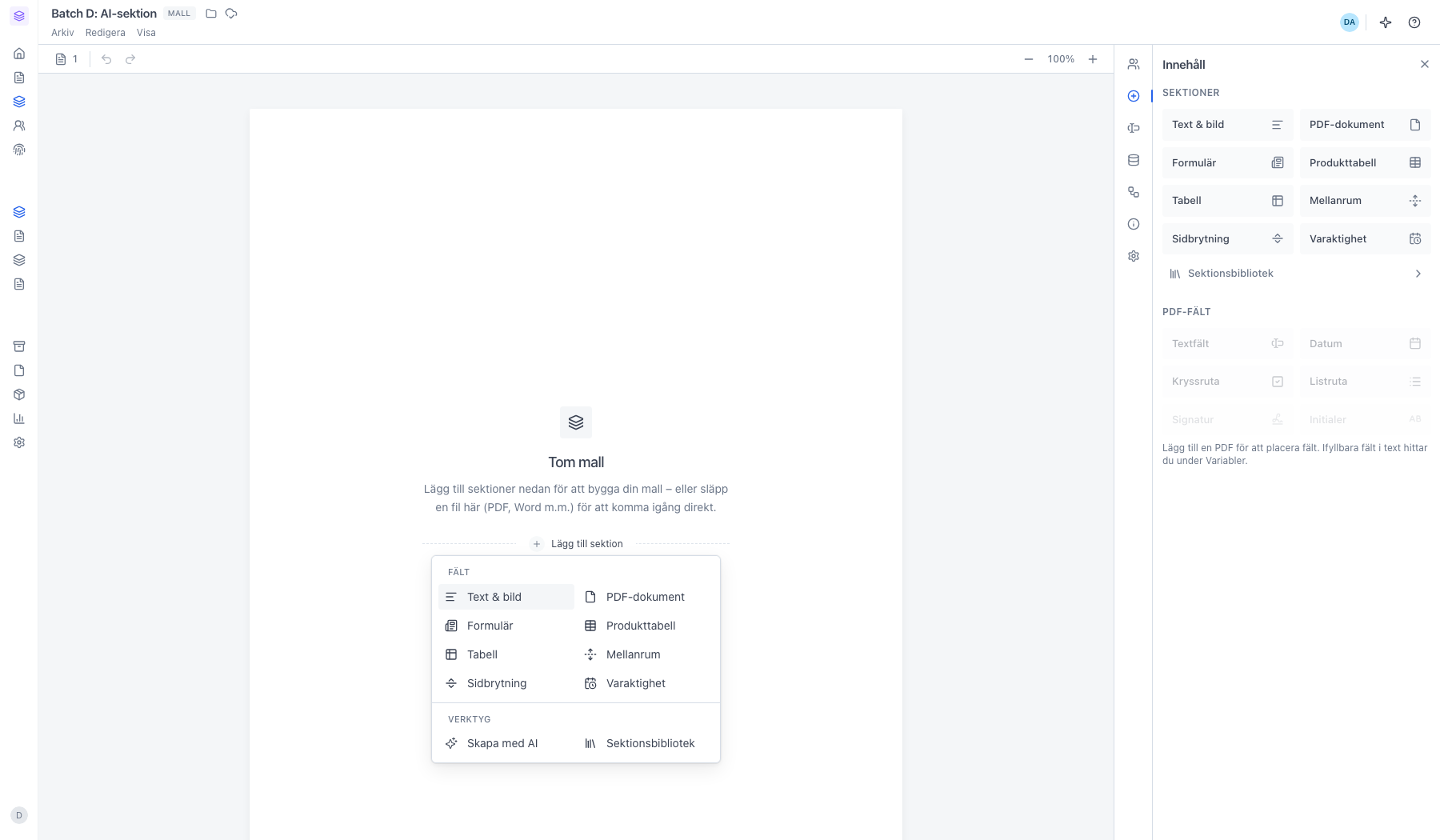The width and height of the screenshot is (1440, 840).
Task: Click the Lägg till sektion button
Action: 577,544
